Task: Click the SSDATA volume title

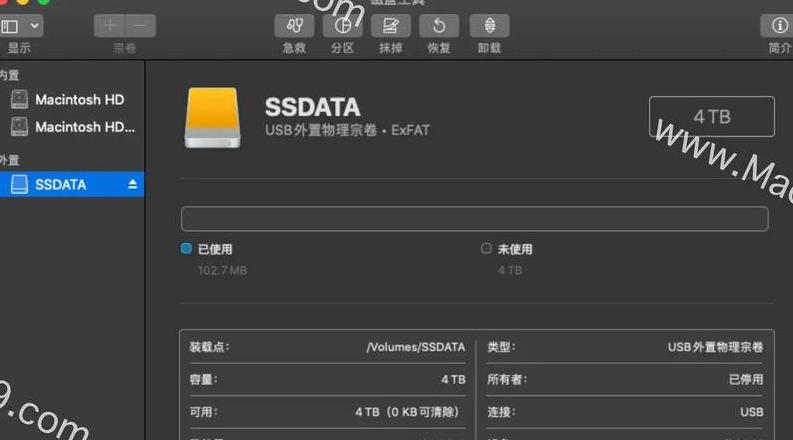Action: (x=313, y=107)
